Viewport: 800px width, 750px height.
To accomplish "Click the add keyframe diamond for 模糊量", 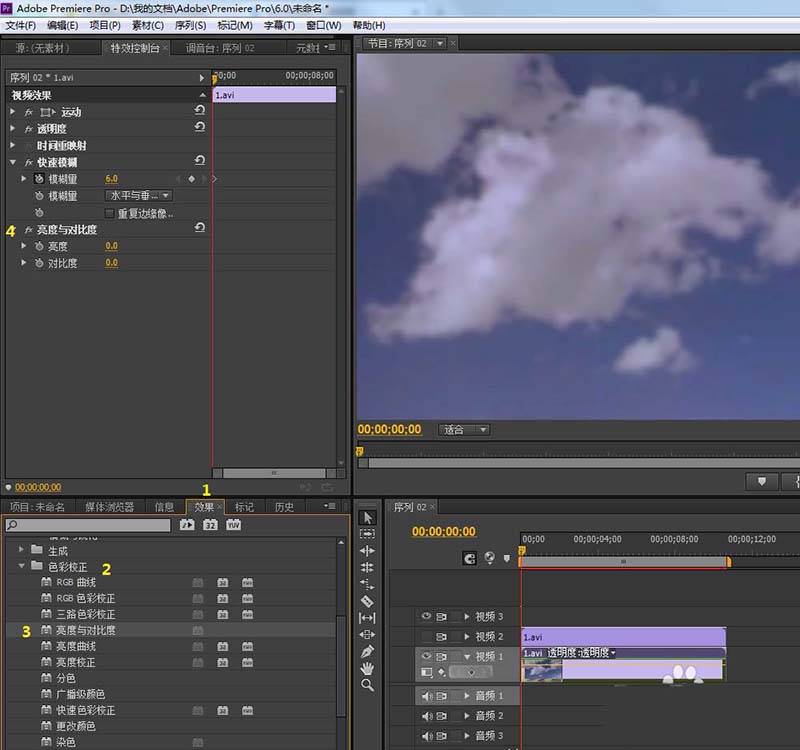I will click(x=191, y=179).
